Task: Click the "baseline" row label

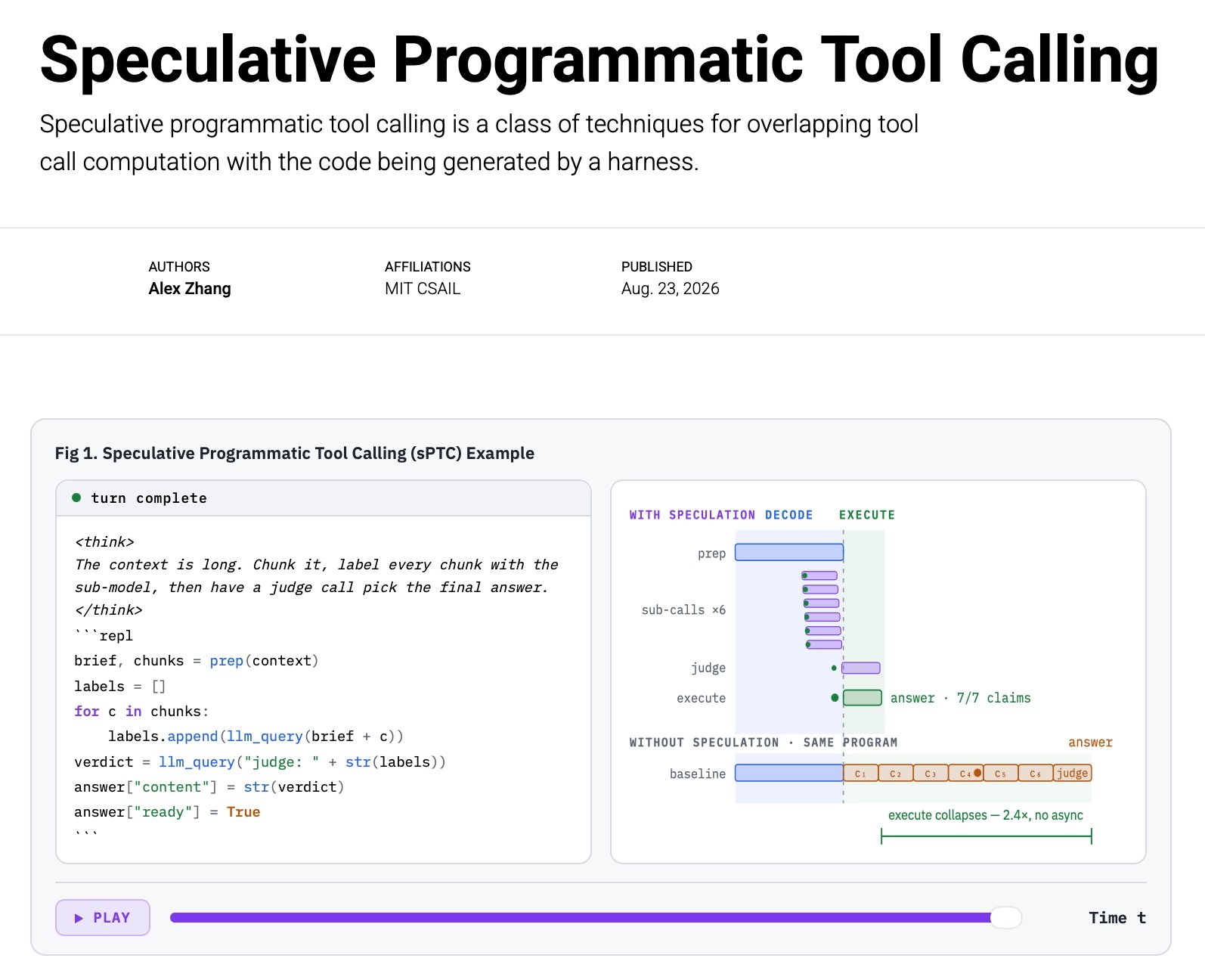Action: tap(698, 774)
